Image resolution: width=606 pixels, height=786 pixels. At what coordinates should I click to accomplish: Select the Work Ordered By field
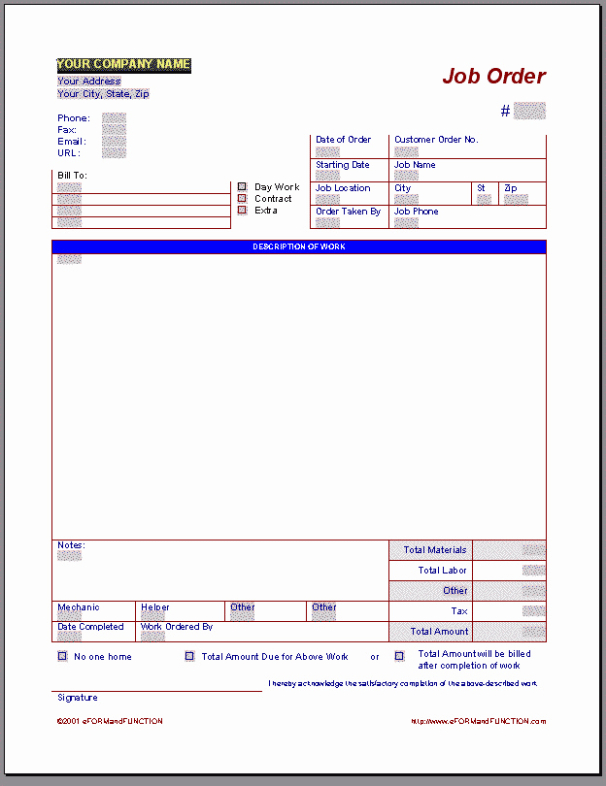tap(152, 636)
